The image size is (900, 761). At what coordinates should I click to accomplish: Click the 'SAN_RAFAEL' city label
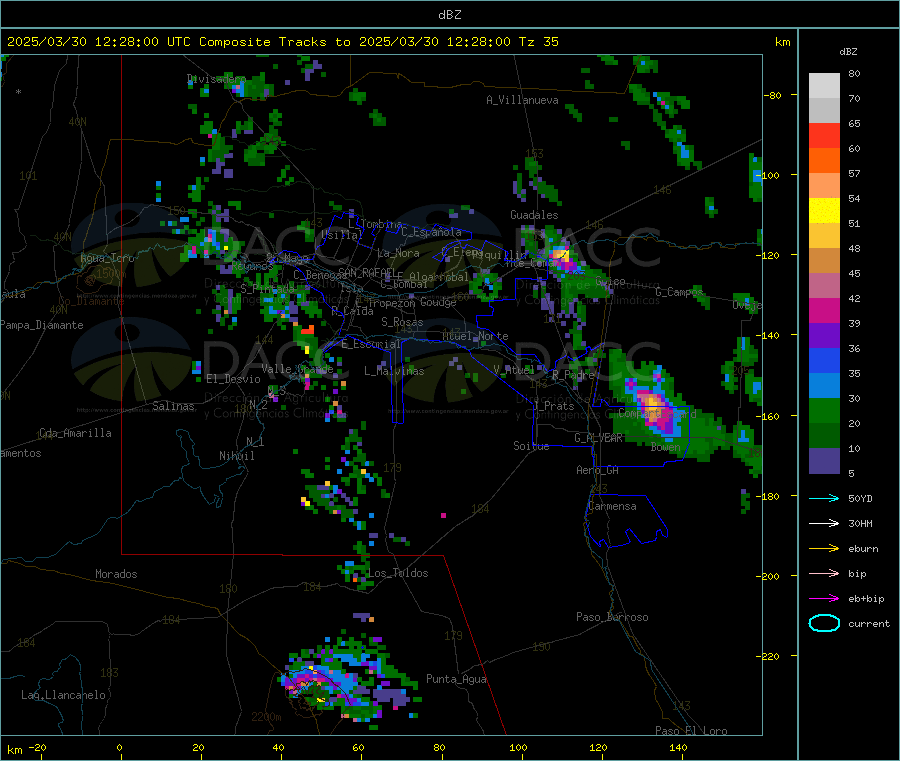[x=367, y=272]
